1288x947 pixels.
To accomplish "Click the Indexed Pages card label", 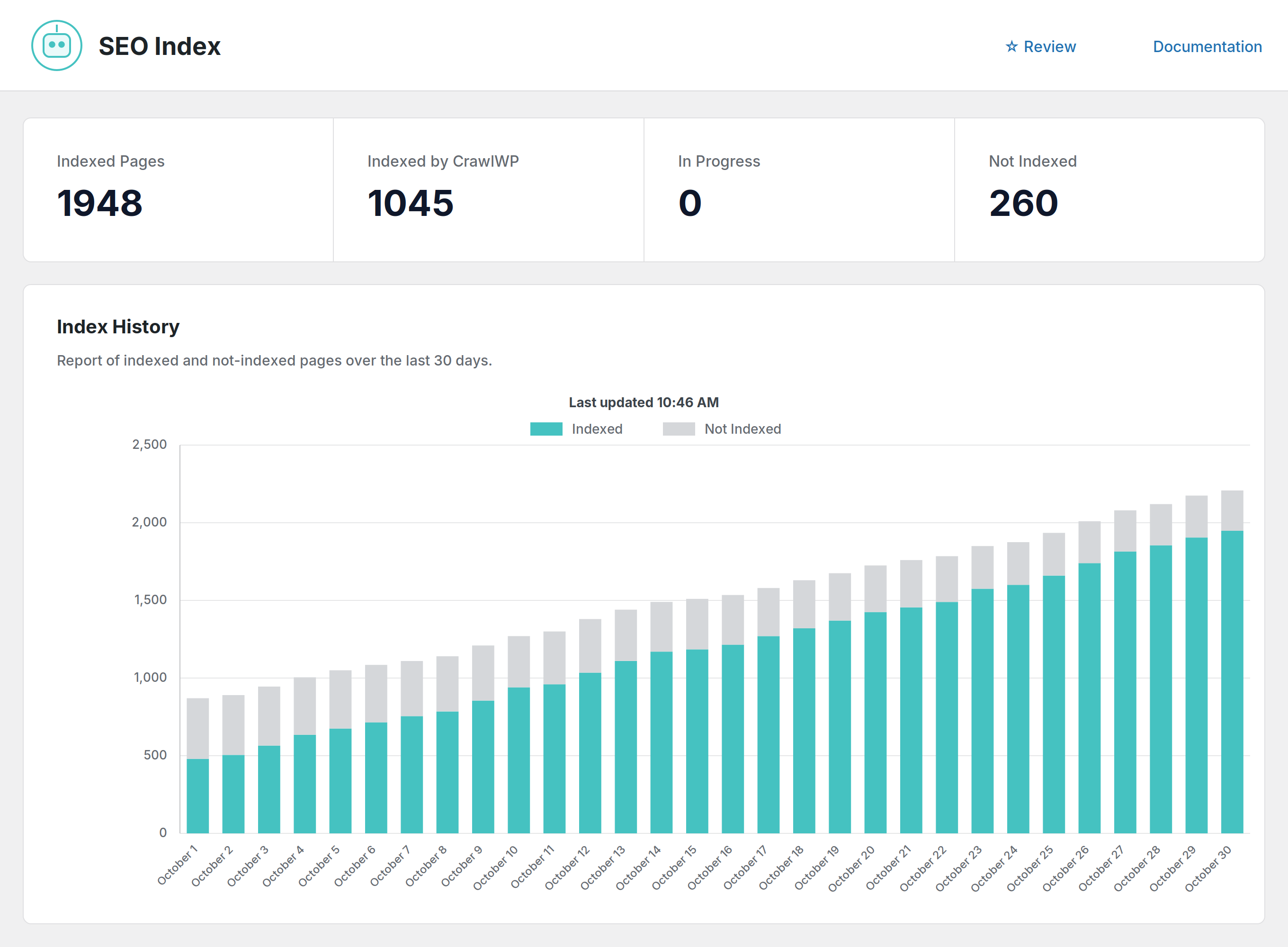I will tap(111, 161).
